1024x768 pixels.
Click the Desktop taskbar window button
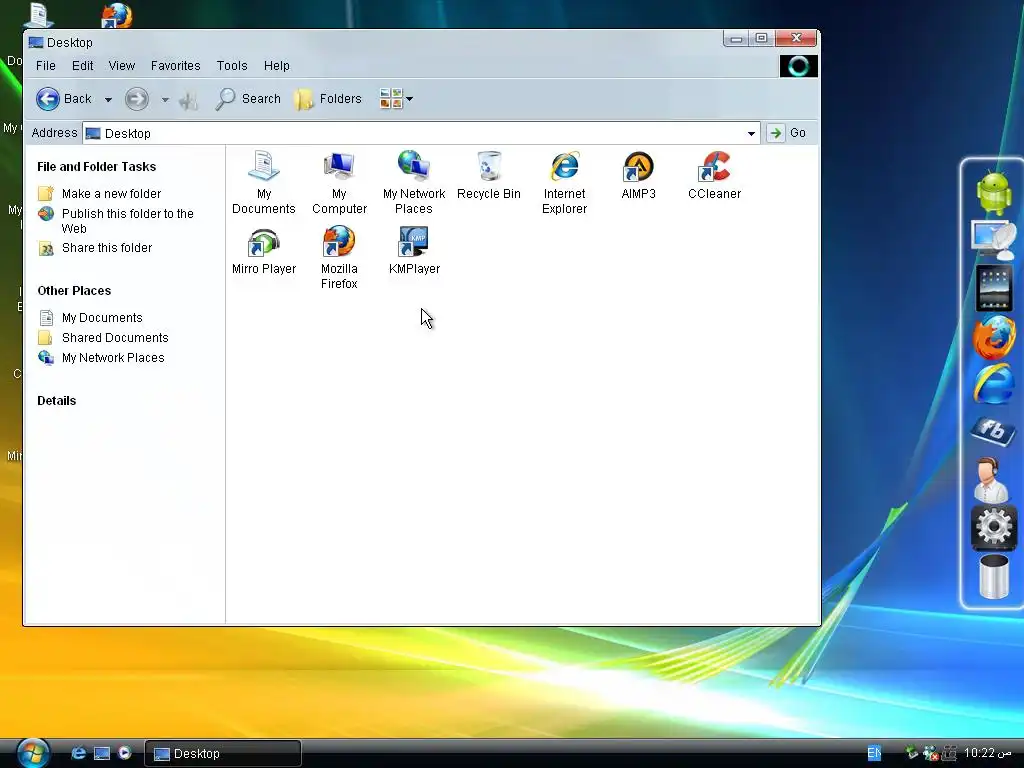pos(222,754)
